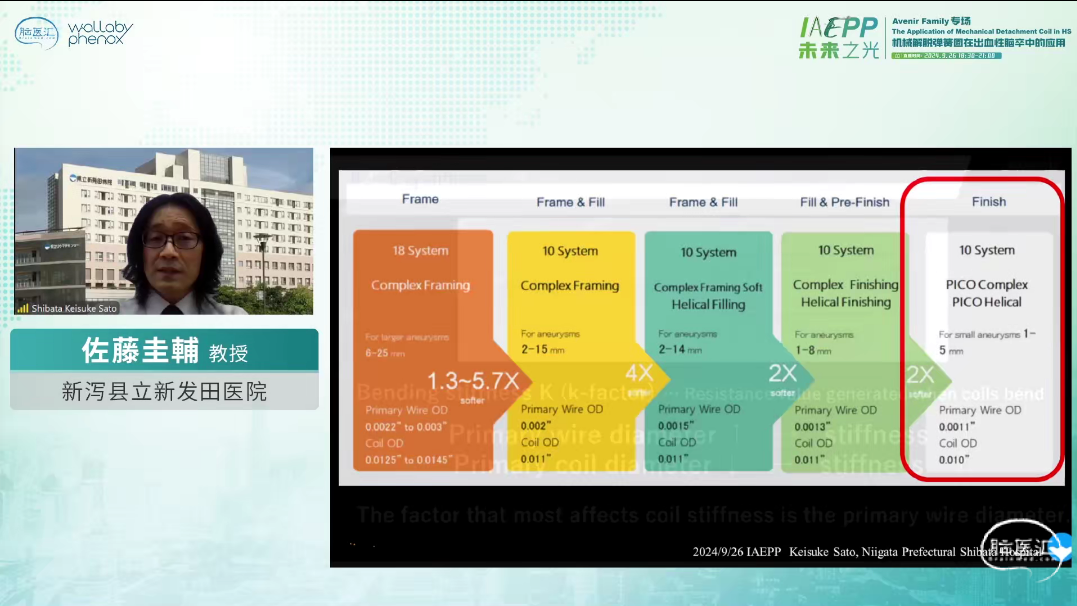Click 'The Application of Mechanical Detachment Coil in HS'
The height and width of the screenshot is (606, 1077).
click(981, 32)
